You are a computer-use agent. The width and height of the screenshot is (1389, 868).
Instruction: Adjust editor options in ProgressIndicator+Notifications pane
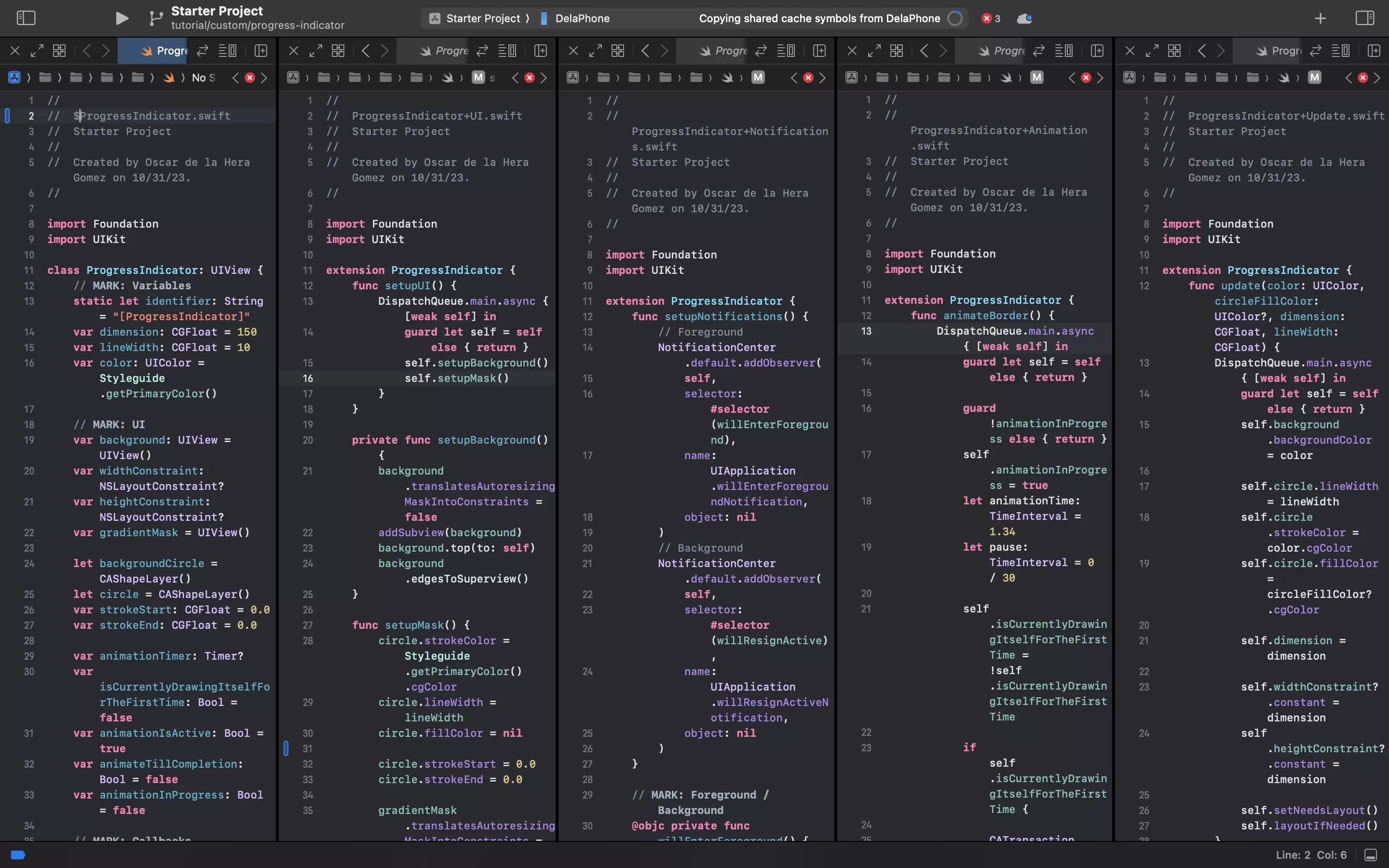786,51
